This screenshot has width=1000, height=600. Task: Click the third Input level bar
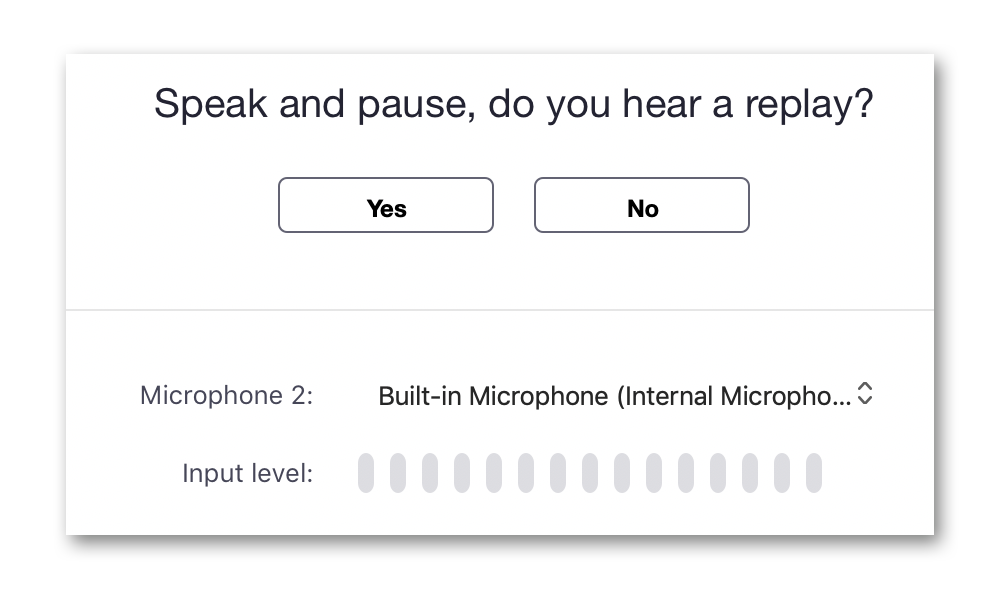tap(430, 473)
